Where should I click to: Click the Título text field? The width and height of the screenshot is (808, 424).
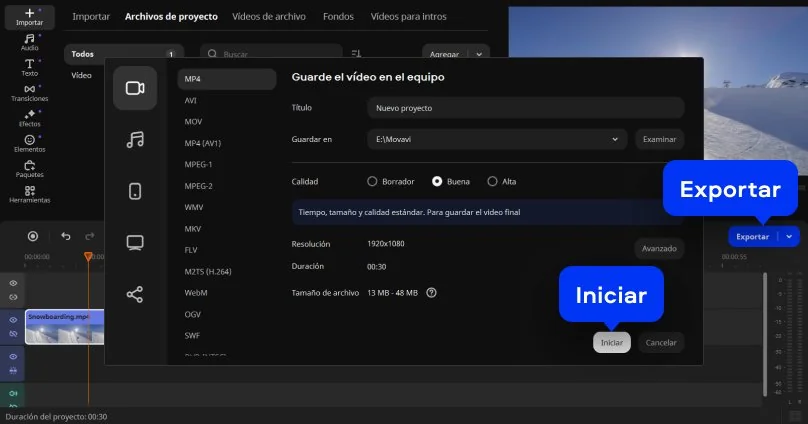[x=525, y=108]
